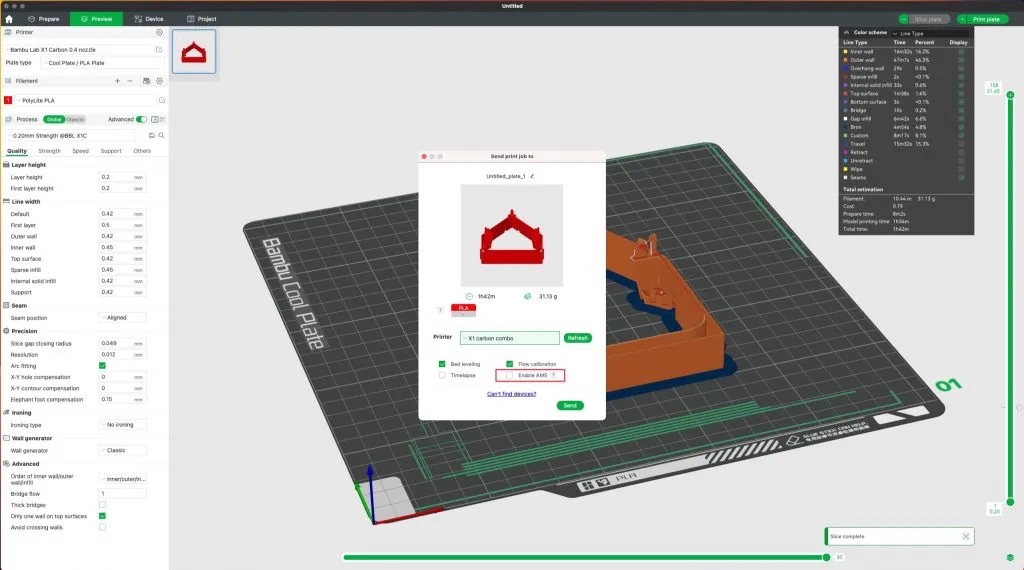Enable the Timelapse checkbox
The width and height of the screenshot is (1024, 570).
pyautogui.click(x=442, y=376)
